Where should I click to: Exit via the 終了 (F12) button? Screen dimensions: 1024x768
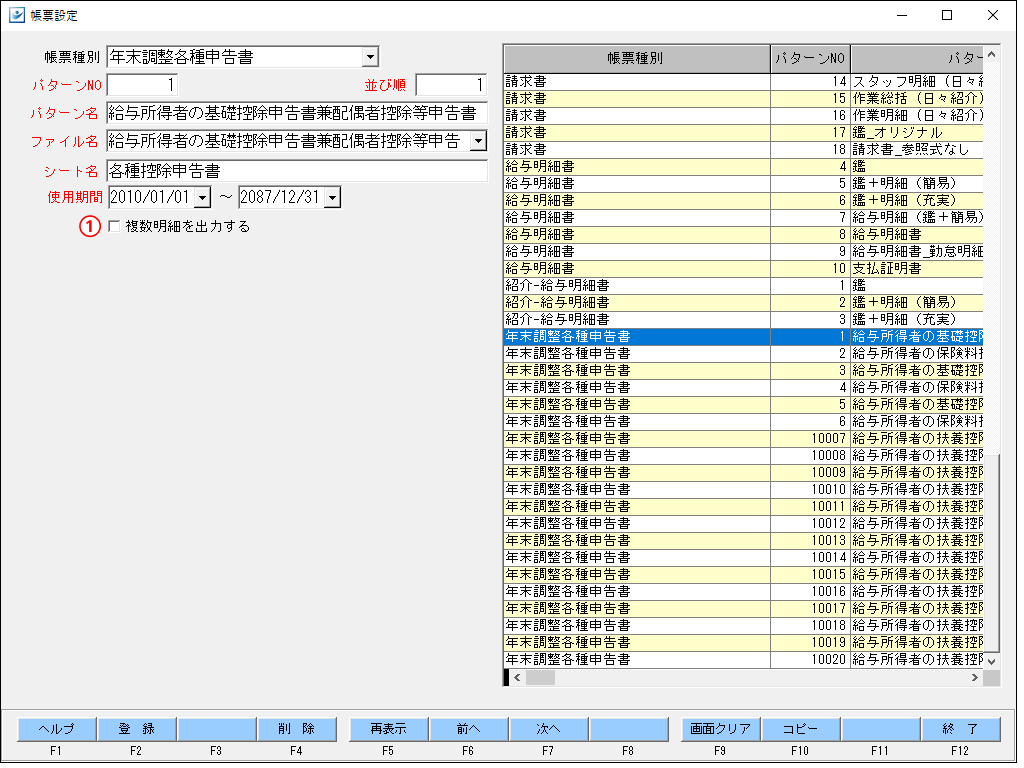tap(961, 729)
